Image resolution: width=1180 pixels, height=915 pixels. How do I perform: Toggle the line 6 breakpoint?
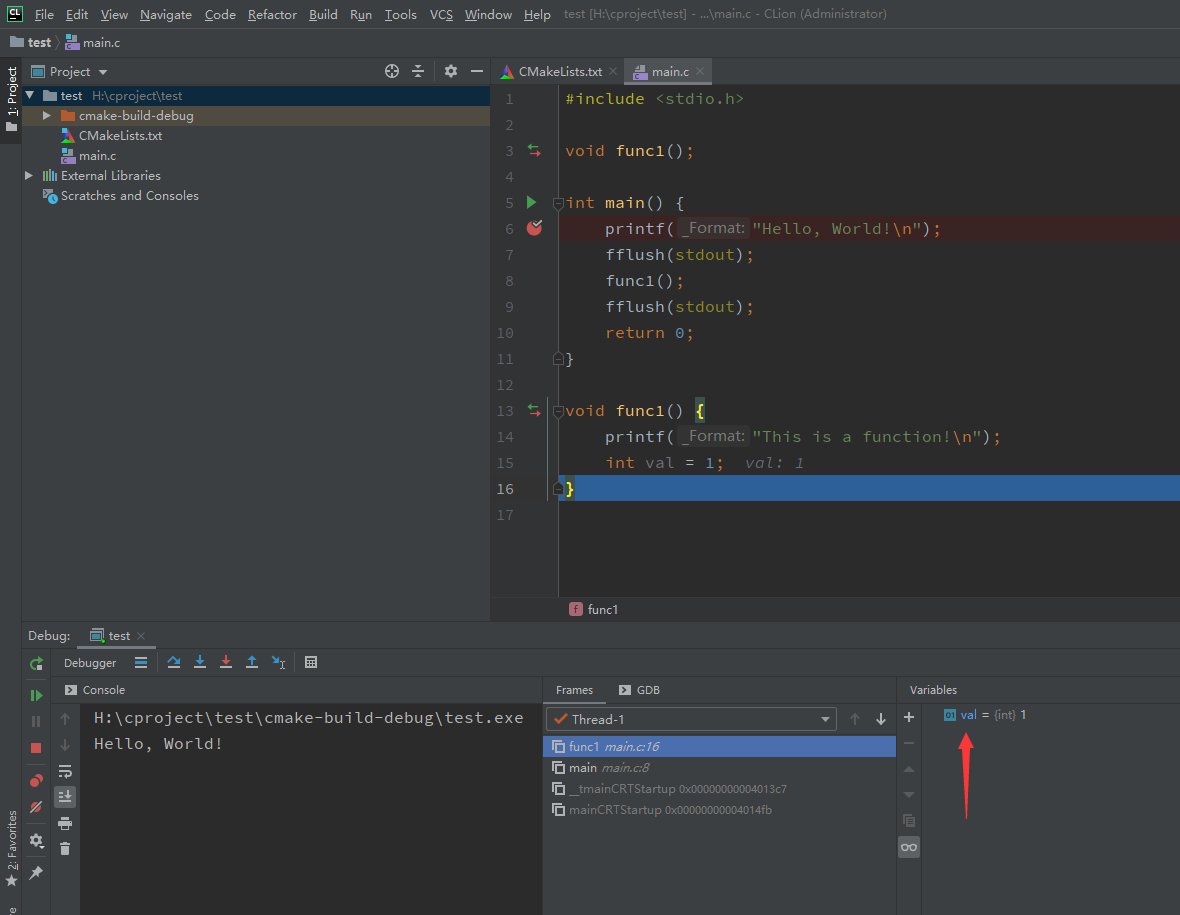pos(535,228)
